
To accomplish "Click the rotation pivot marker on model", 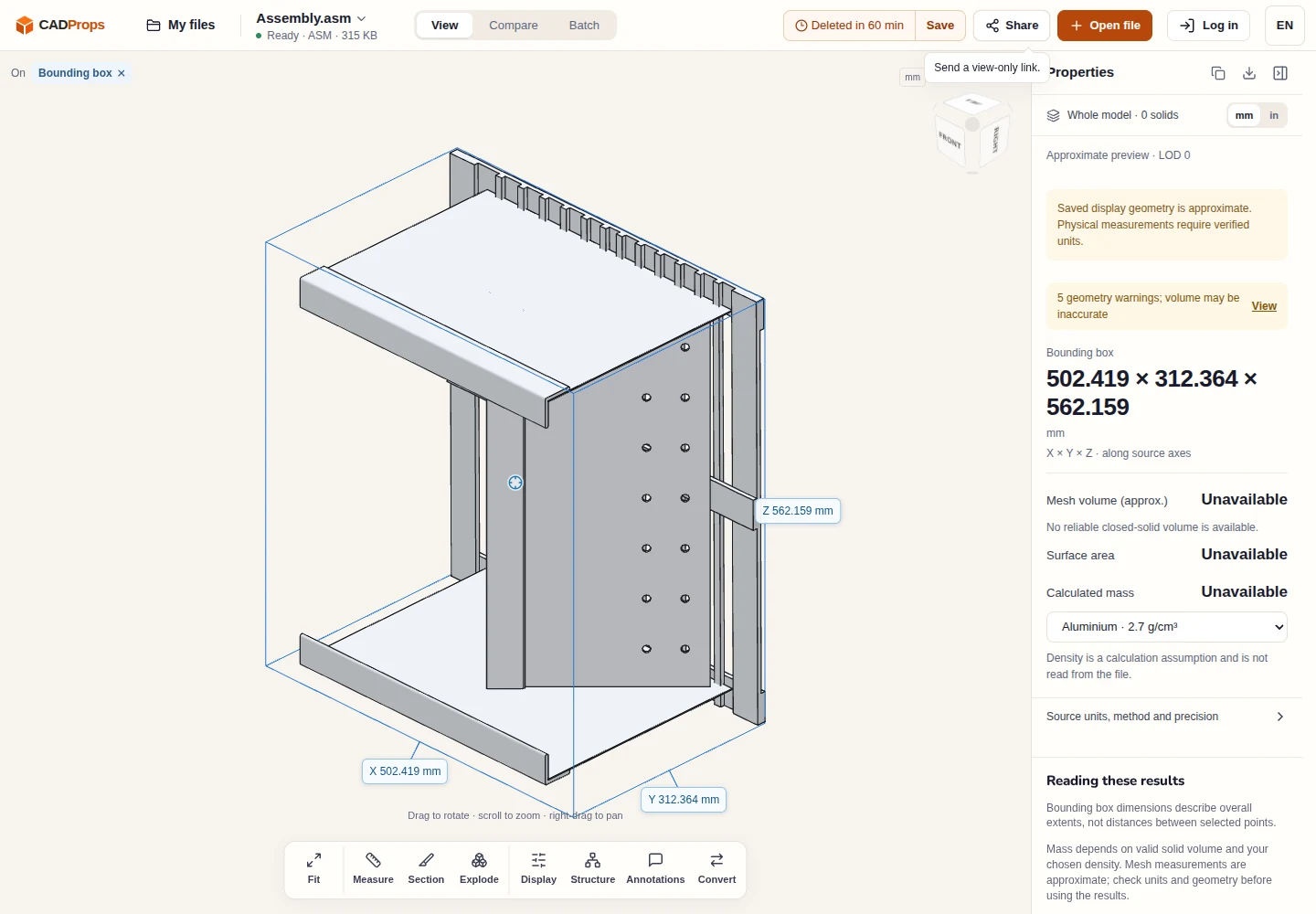I will tap(515, 483).
